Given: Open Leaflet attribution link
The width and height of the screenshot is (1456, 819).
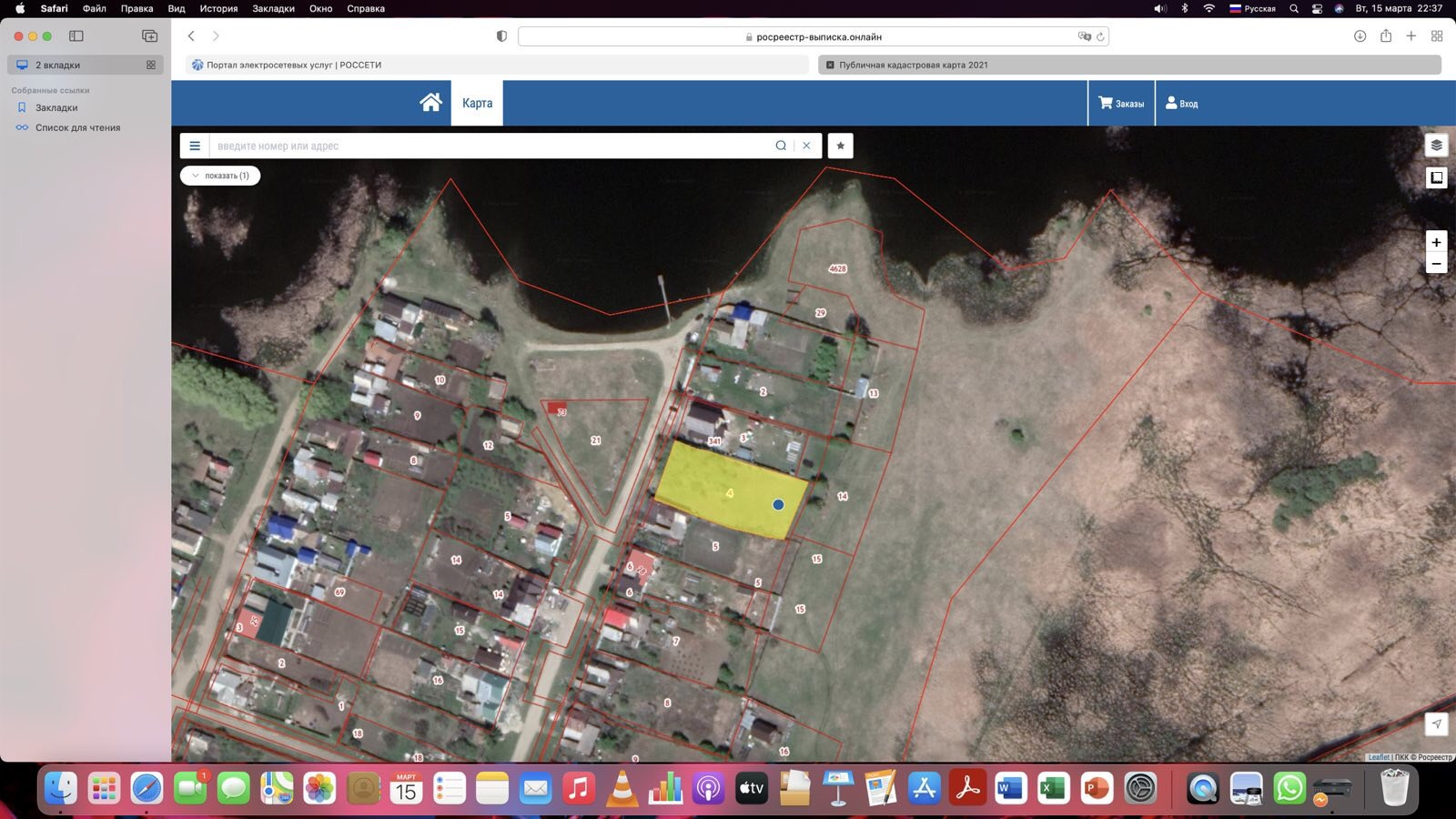Looking at the screenshot, I should (1379, 757).
